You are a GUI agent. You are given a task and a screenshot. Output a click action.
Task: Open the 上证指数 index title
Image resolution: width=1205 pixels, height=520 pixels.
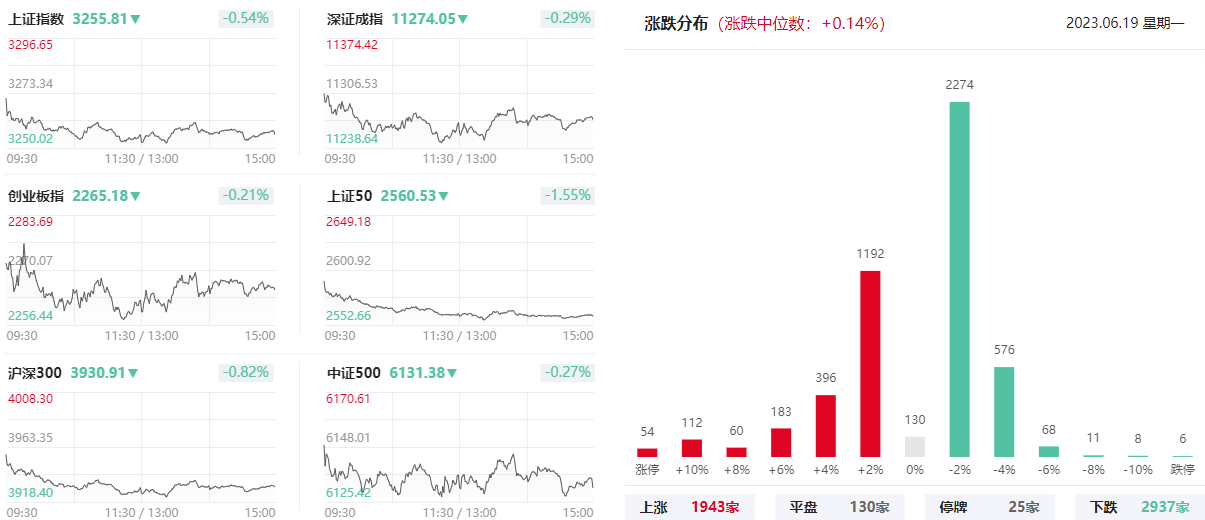coord(36,19)
